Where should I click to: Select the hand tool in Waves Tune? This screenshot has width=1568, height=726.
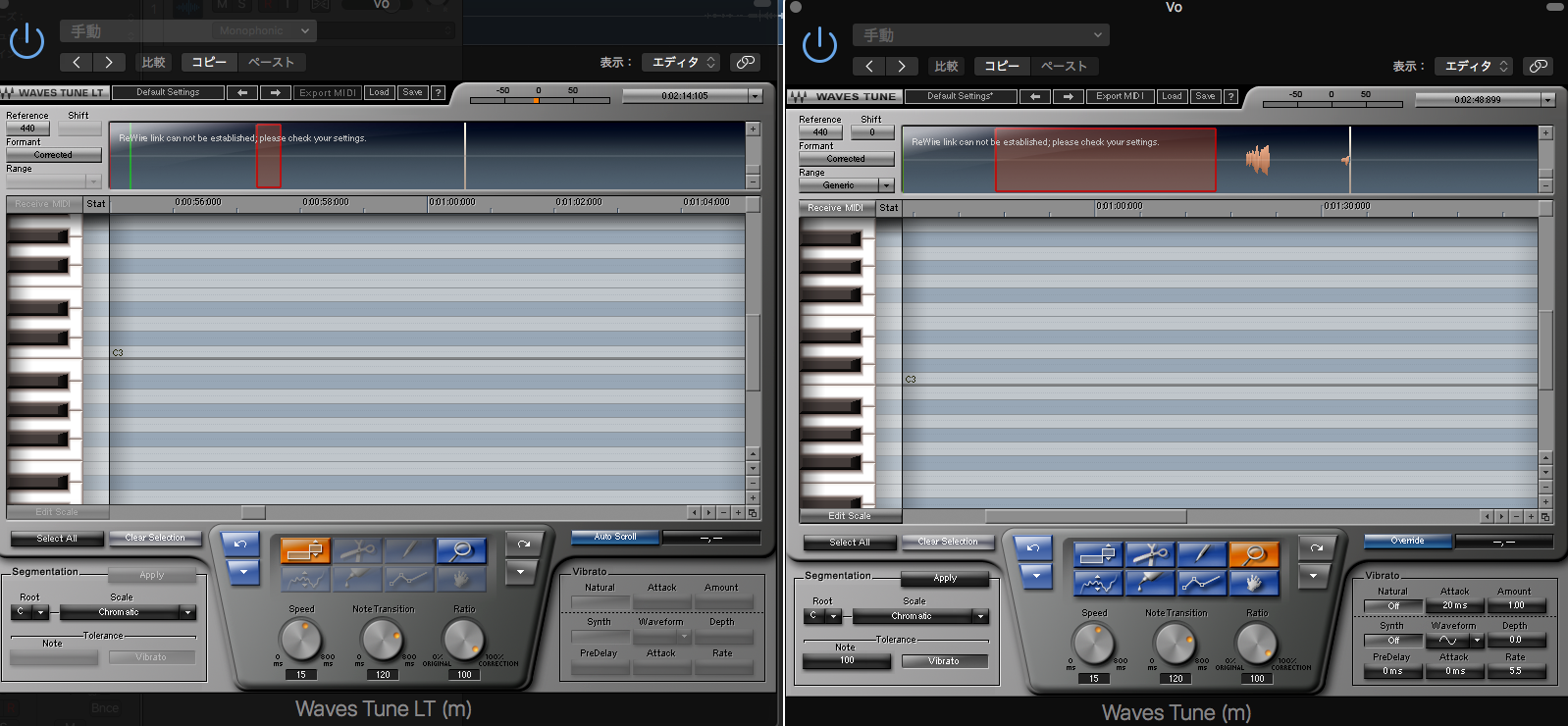[x=1254, y=583]
